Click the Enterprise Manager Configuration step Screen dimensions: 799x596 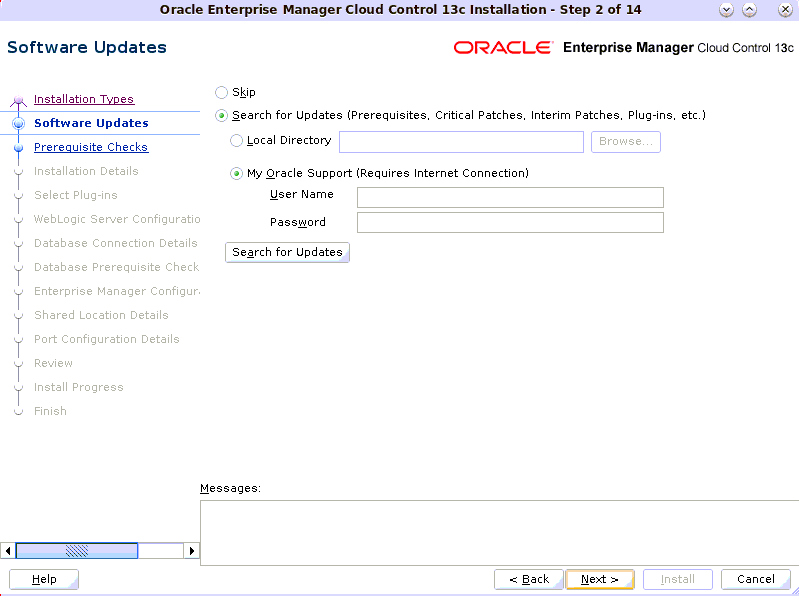(117, 290)
